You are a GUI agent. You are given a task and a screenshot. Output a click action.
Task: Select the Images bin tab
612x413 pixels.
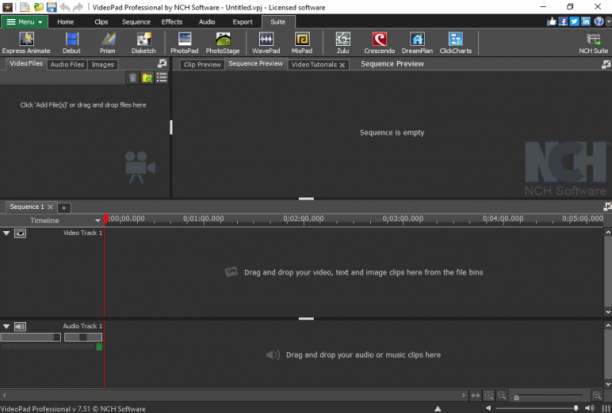(102, 64)
